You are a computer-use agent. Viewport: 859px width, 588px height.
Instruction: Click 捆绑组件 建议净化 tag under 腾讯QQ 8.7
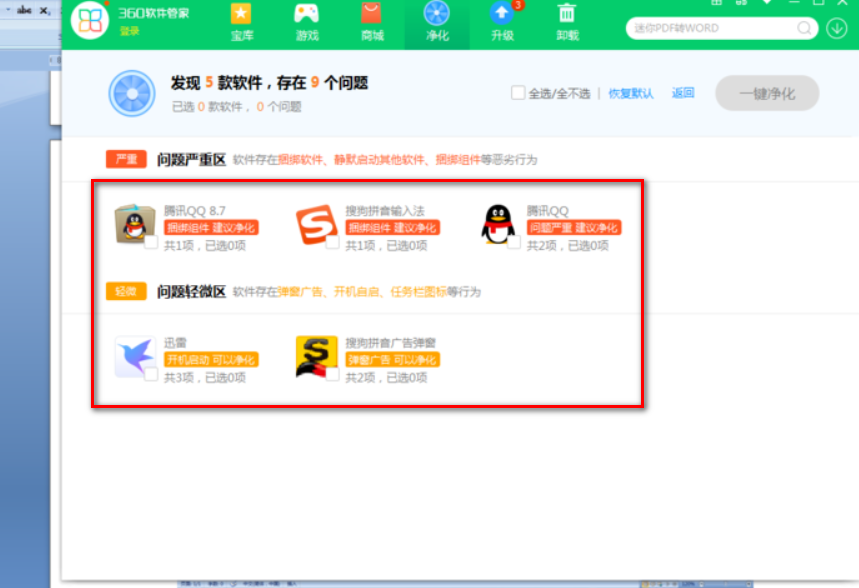click(211, 227)
